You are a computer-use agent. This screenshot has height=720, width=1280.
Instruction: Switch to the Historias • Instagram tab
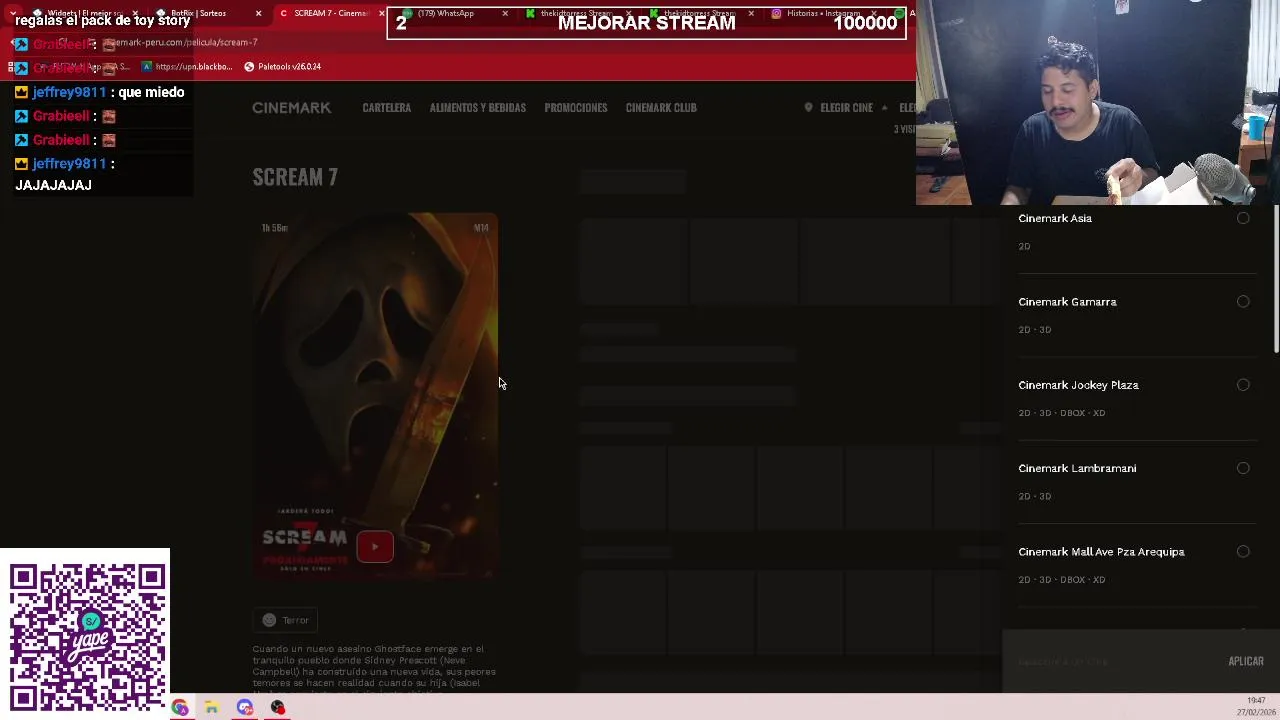[x=823, y=13]
